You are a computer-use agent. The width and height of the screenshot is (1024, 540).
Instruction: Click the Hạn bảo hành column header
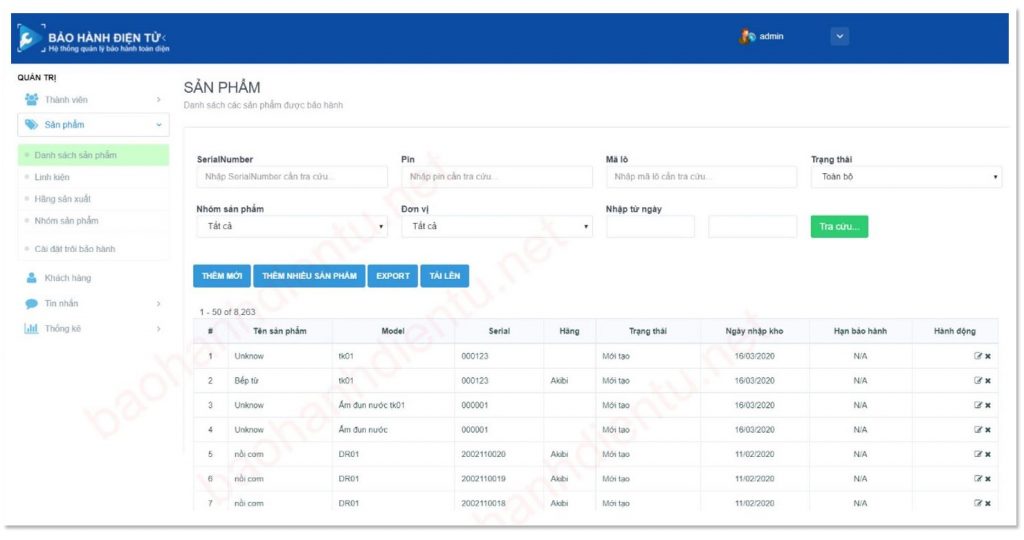coord(860,331)
